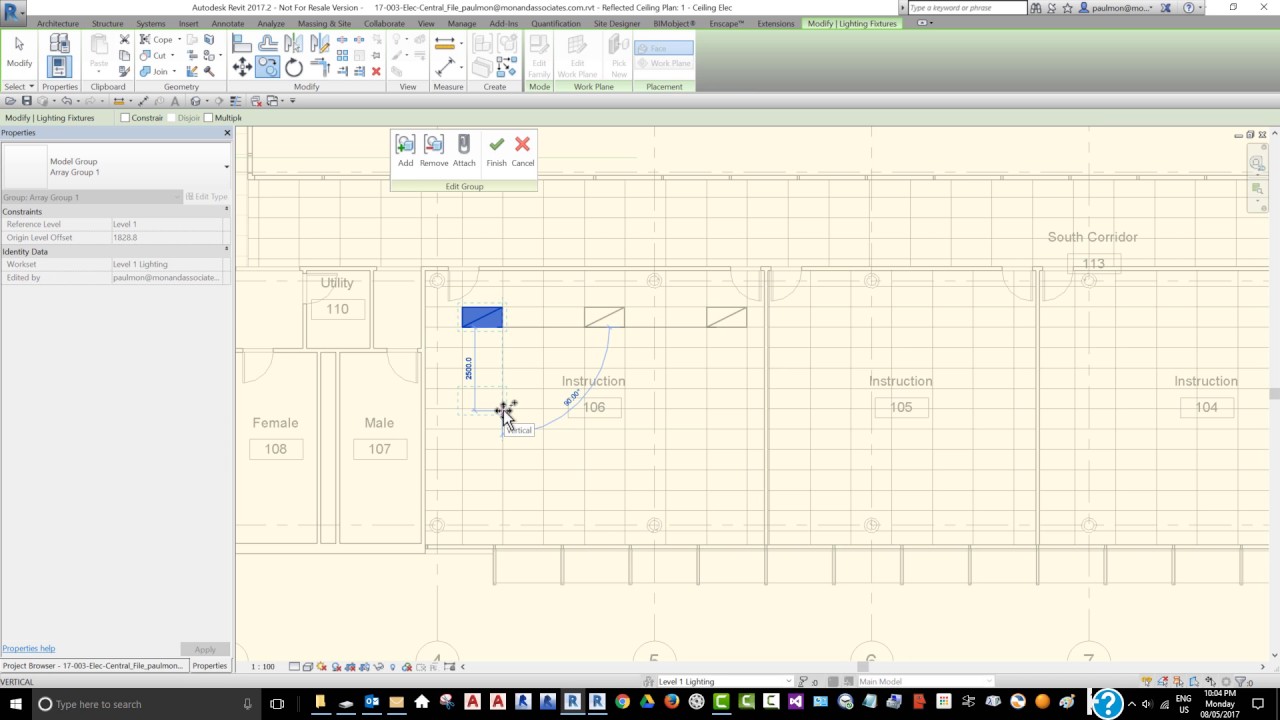The width and height of the screenshot is (1280, 720).
Task: Open the Manage ribbon tab
Action: (x=462, y=23)
